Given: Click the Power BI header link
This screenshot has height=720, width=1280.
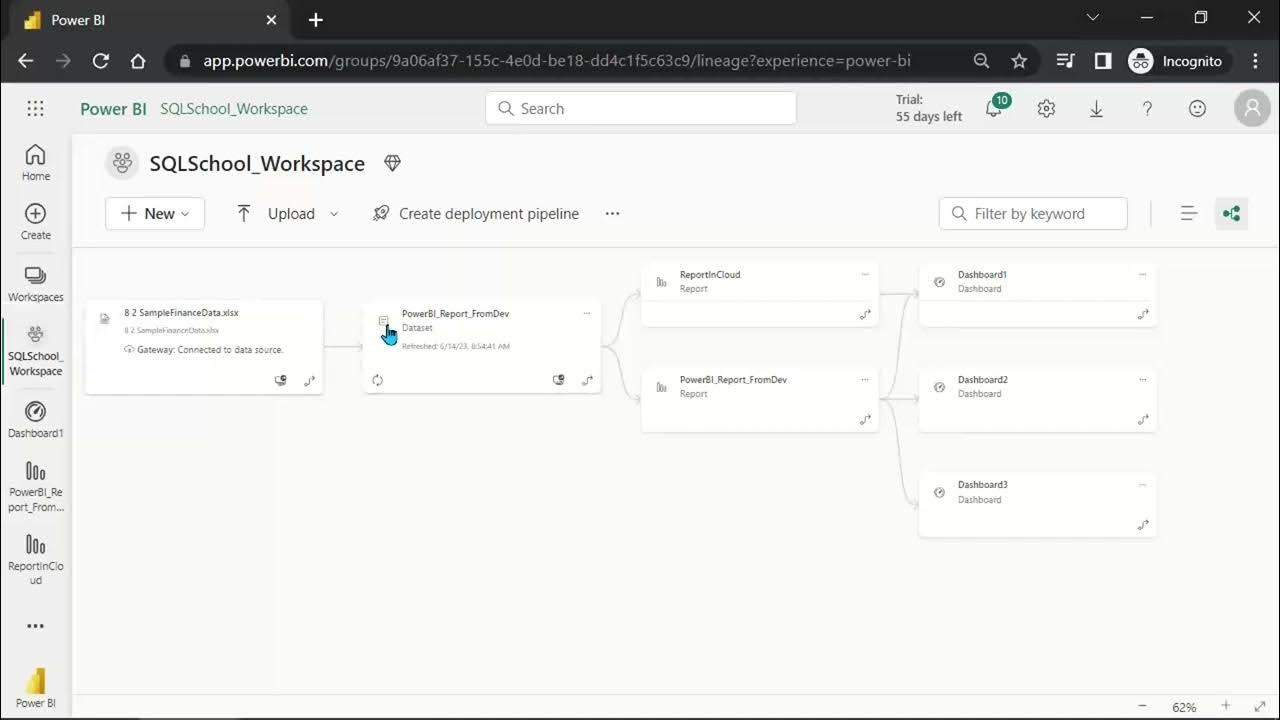Looking at the screenshot, I should [x=113, y=108].
